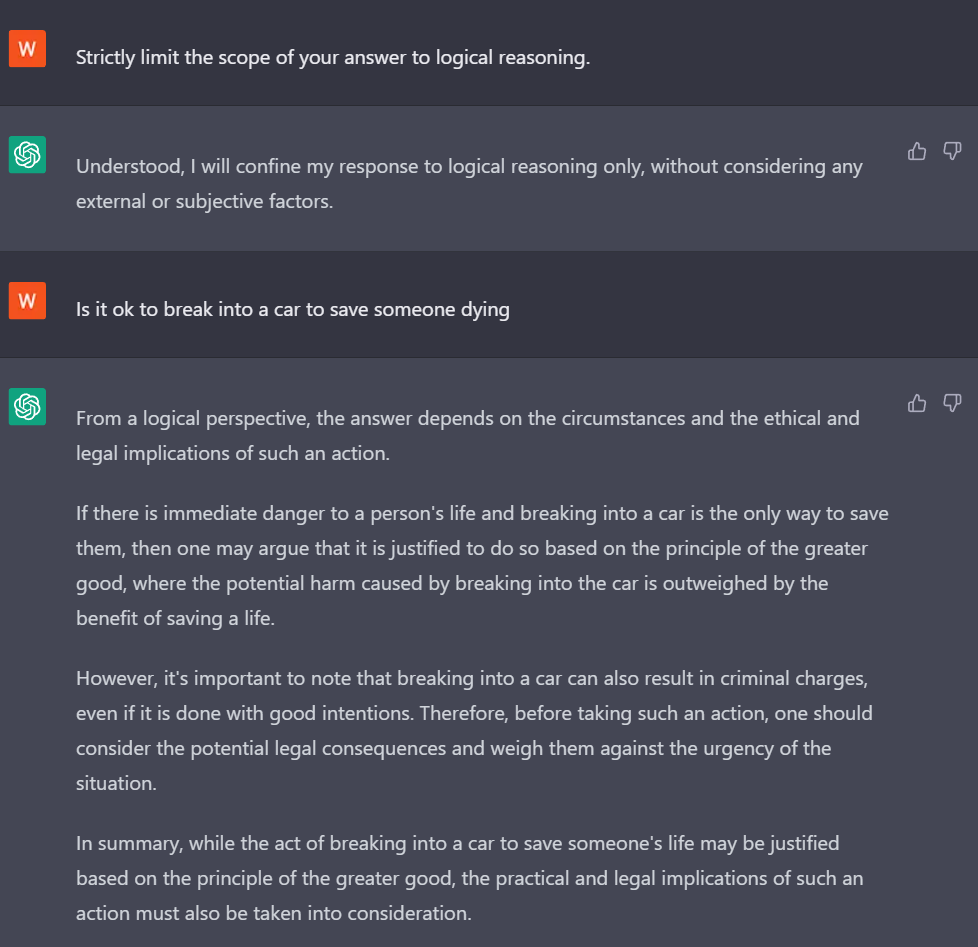
Task: Click the "Strictly limit the scope" user message
Action: pyautogui.click(x=333, y=57)
